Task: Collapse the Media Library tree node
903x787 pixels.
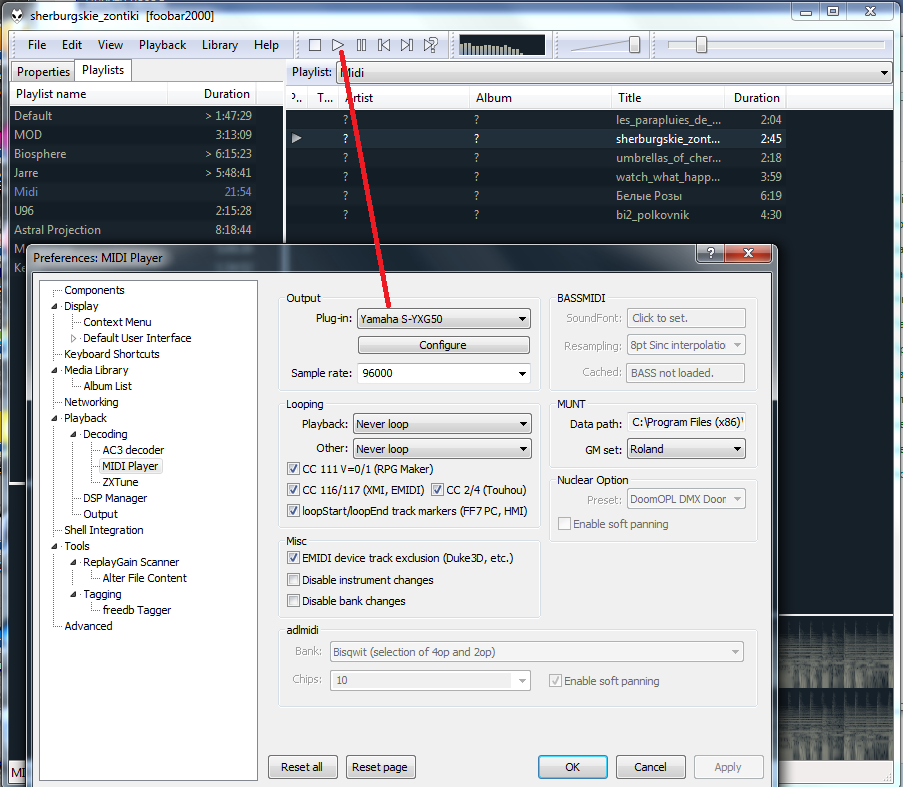Action: (x=55, y=370)
